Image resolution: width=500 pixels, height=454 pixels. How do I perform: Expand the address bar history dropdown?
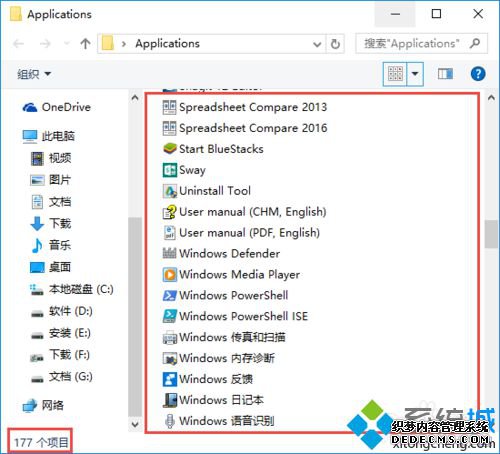click(317, 44)
